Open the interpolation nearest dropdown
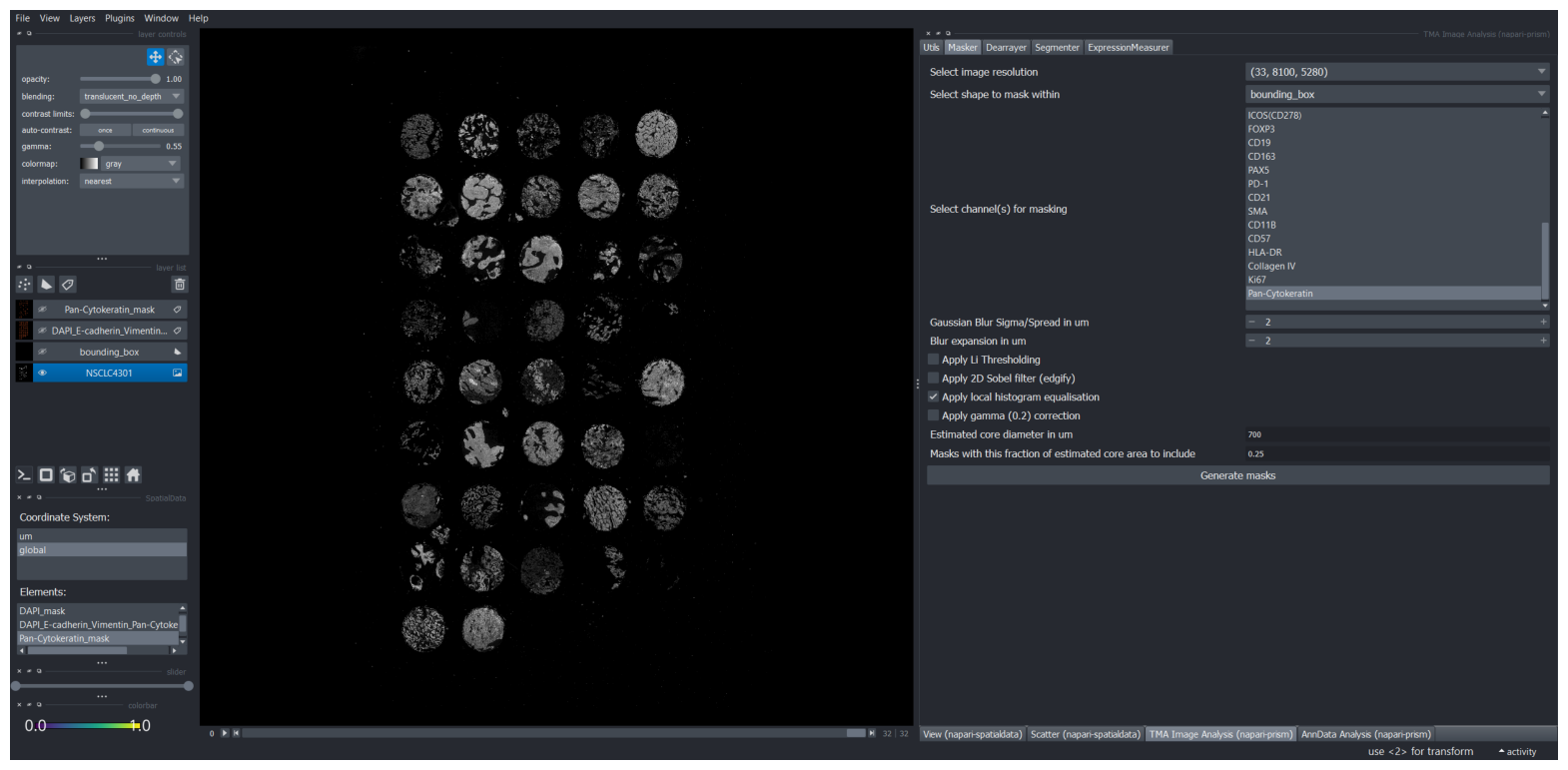 click(x=132, y=181)
